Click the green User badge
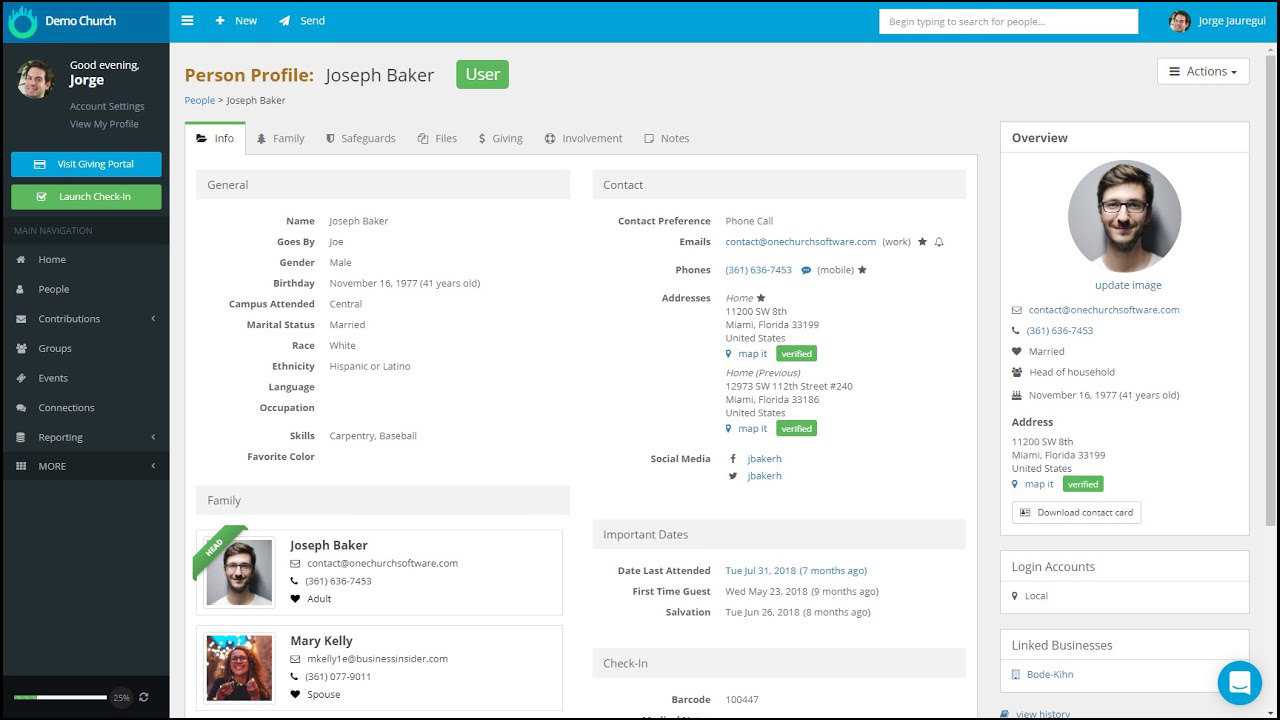1280x720 pixels. tap(482, 74)
